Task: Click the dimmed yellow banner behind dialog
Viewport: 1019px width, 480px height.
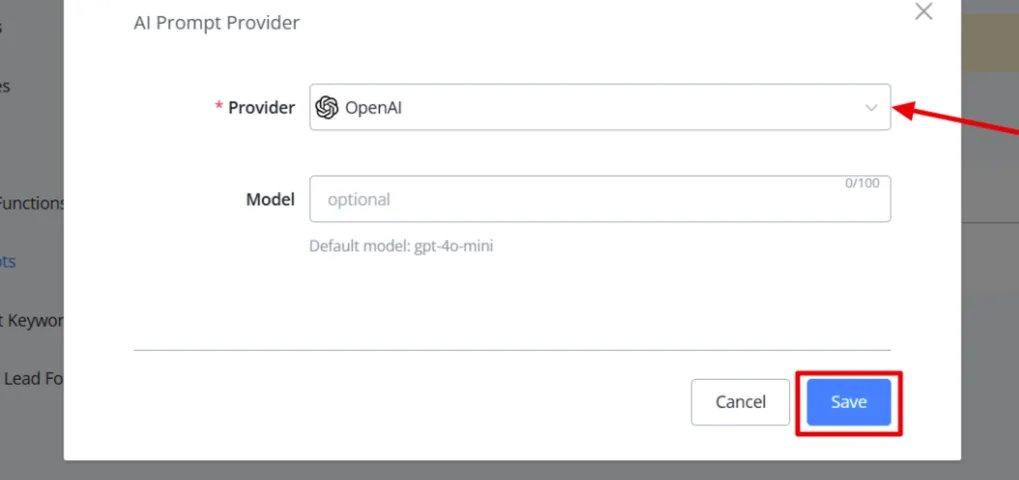Action: pyautogui.click(x=989, y=43)
